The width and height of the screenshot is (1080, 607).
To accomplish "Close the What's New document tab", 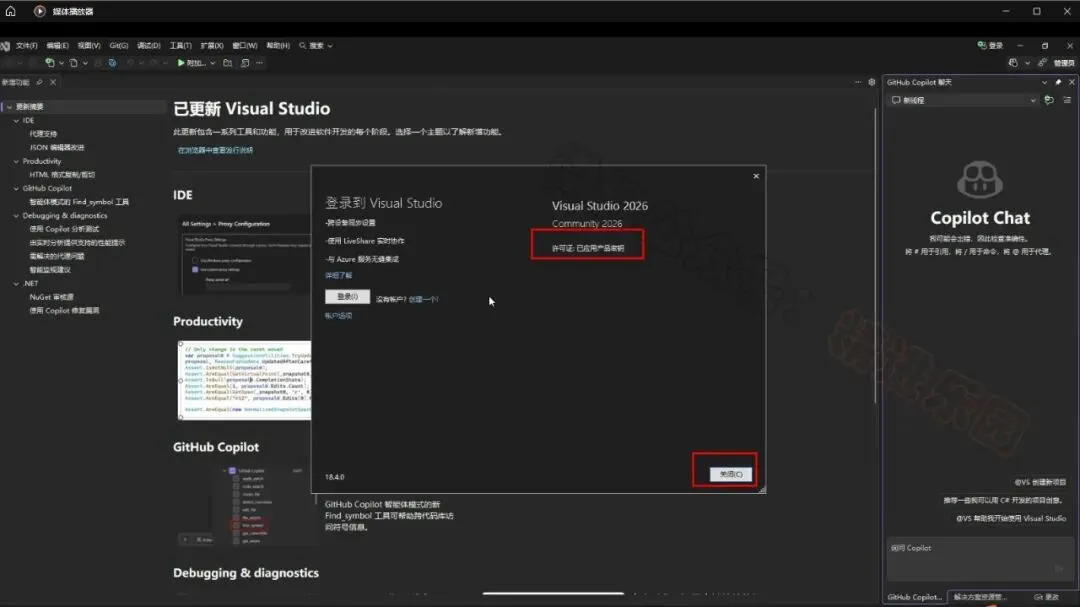I will coord(53,82).
